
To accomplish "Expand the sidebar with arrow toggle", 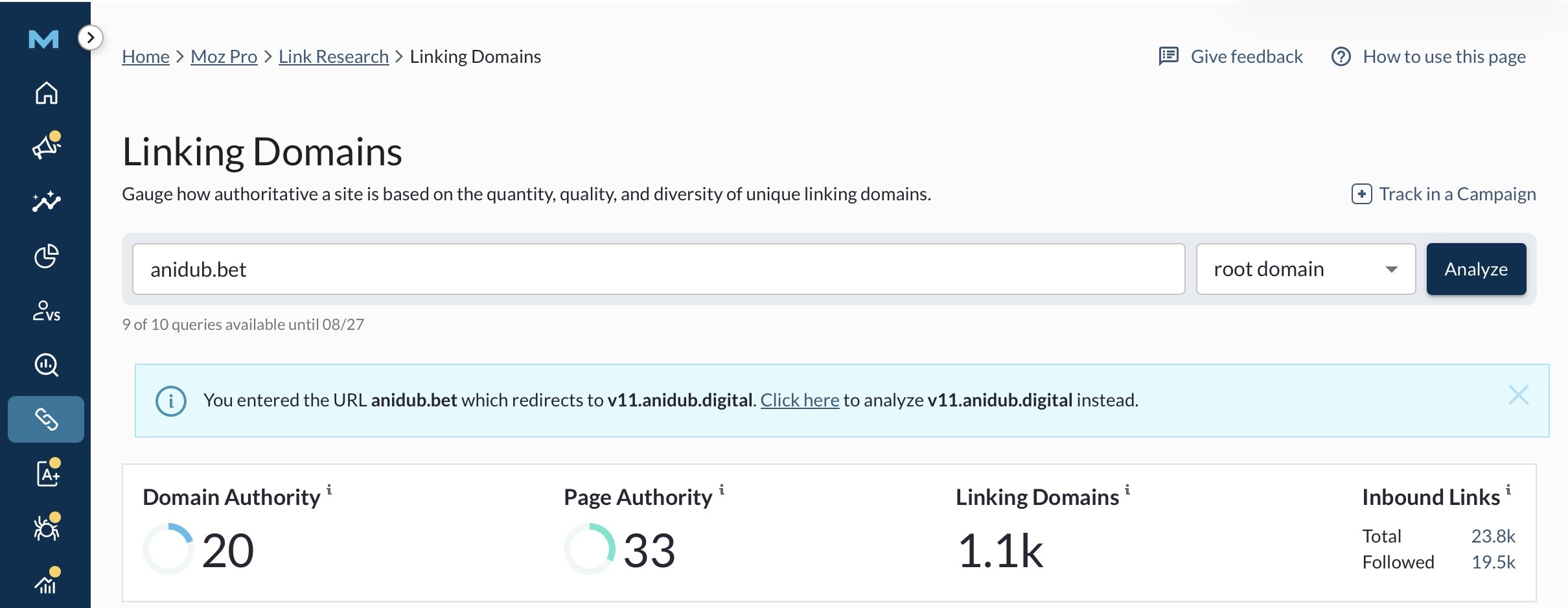I will tap(91, 38).
